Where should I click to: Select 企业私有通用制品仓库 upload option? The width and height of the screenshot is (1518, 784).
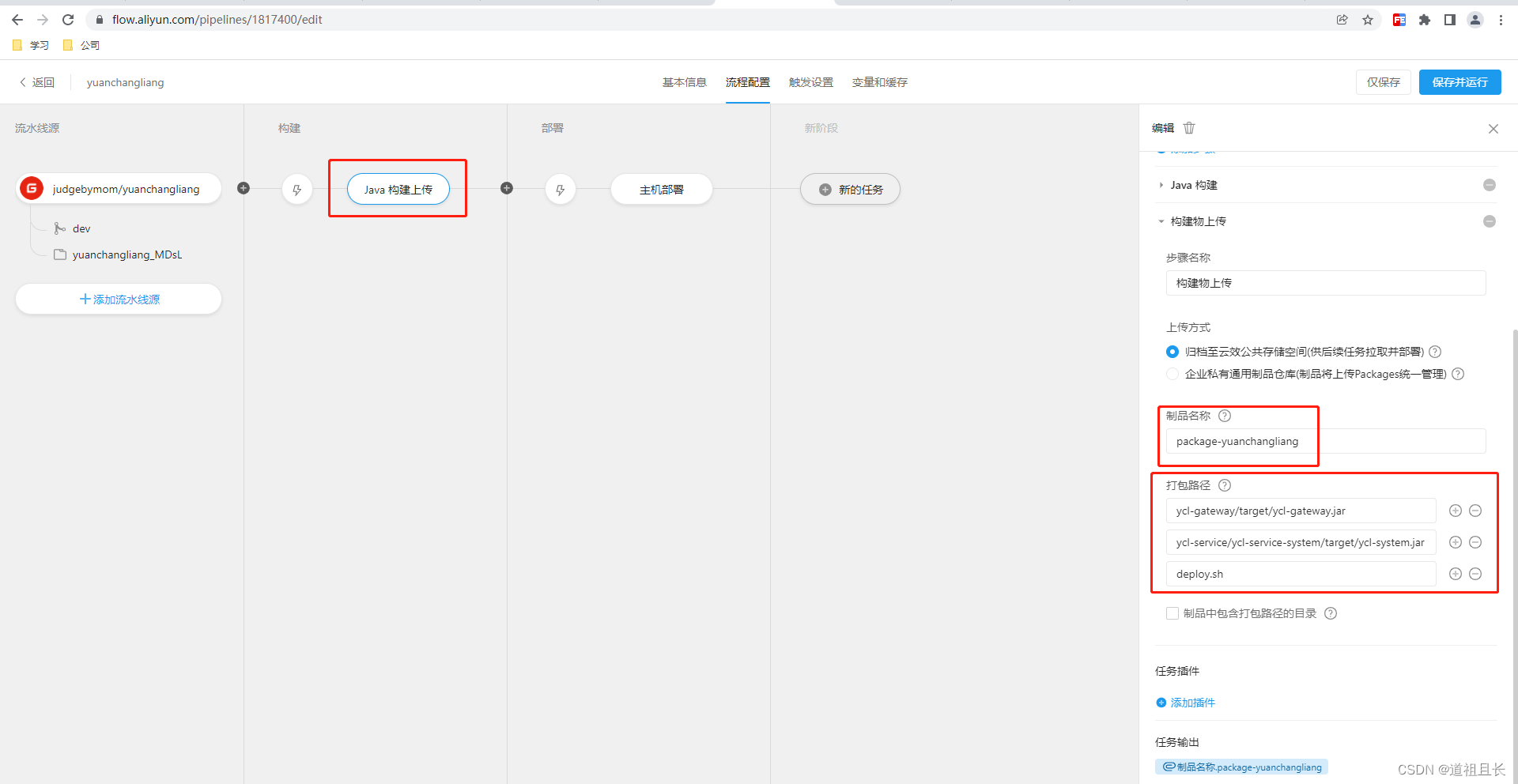click(1172, 374)
